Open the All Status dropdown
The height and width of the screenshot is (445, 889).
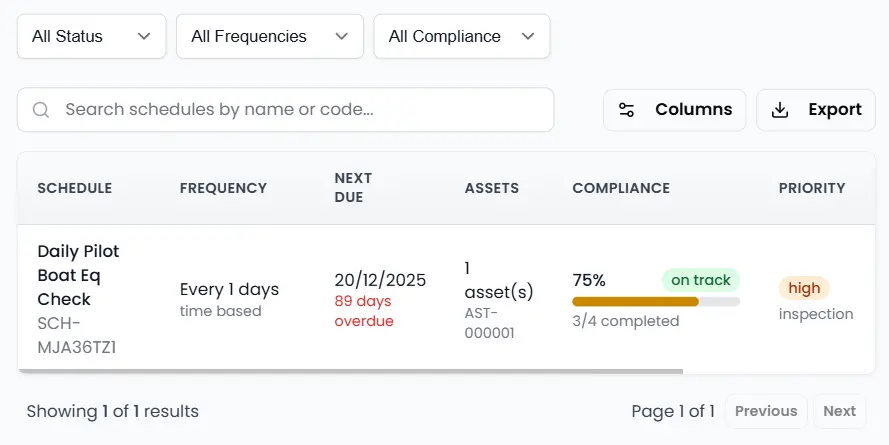pos(91,36)
